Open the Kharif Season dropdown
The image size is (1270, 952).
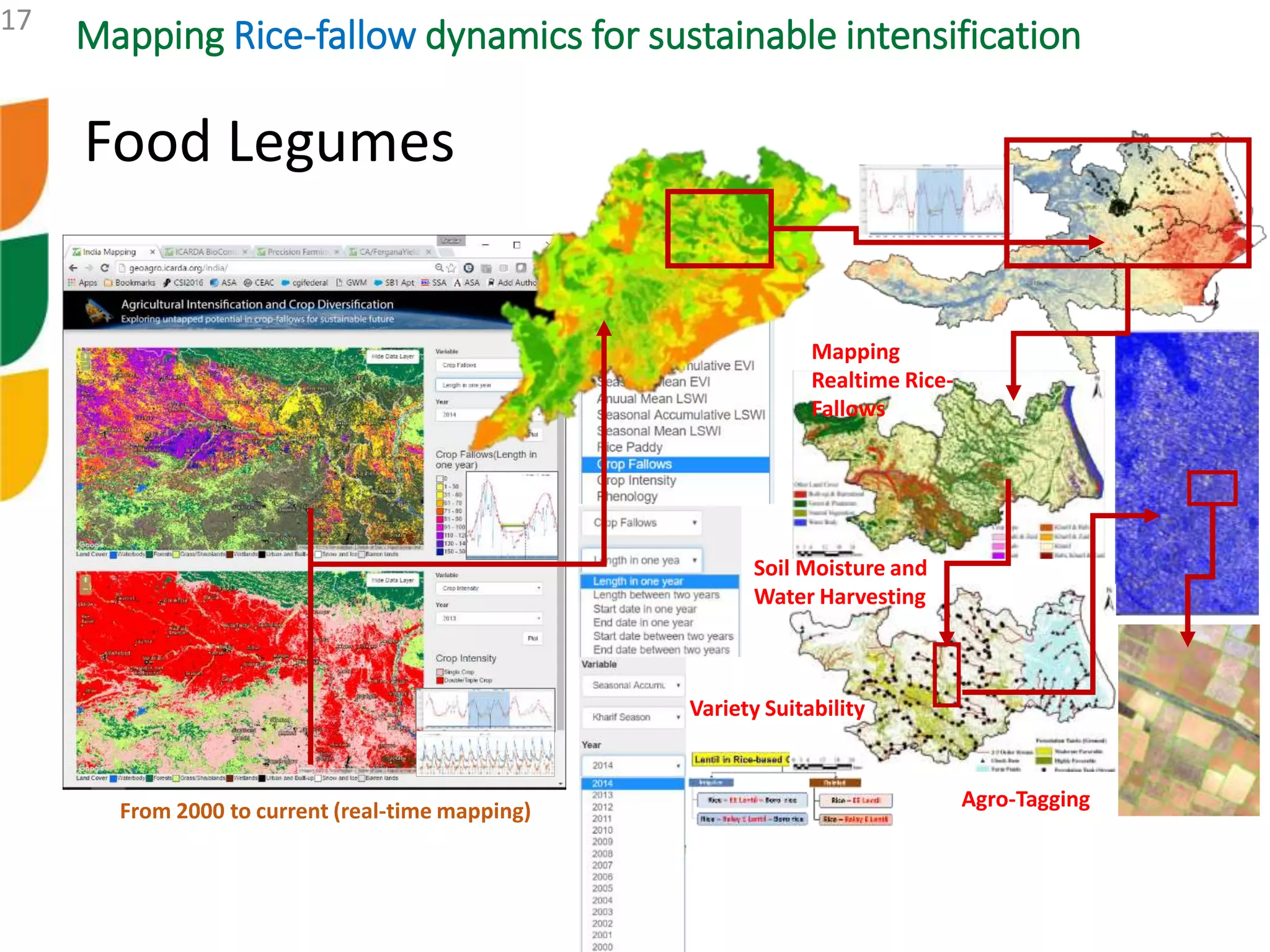(633, 716)
